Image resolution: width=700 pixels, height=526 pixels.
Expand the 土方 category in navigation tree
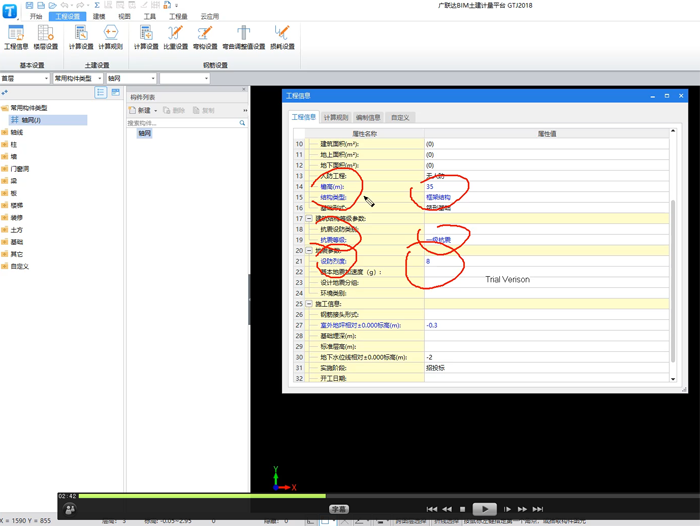(x=5, y=230)
